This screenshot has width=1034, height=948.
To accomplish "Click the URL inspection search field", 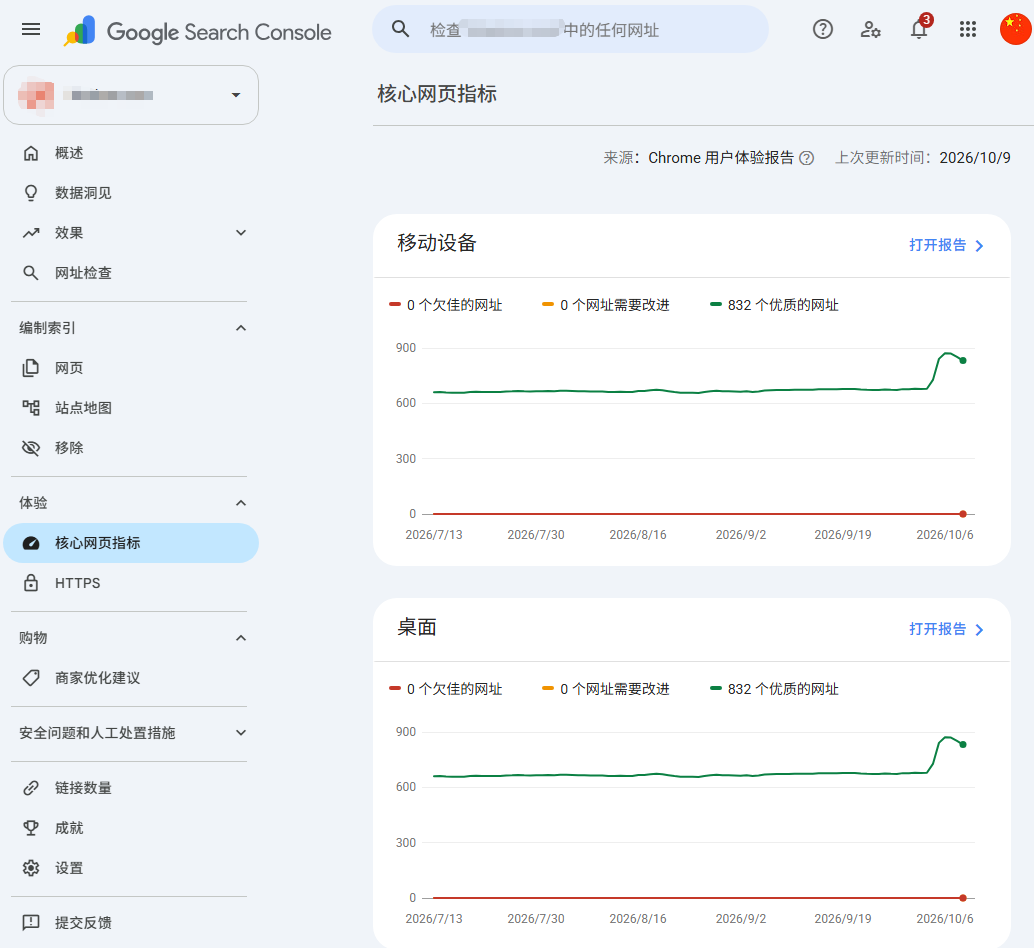I will point(570,29).
